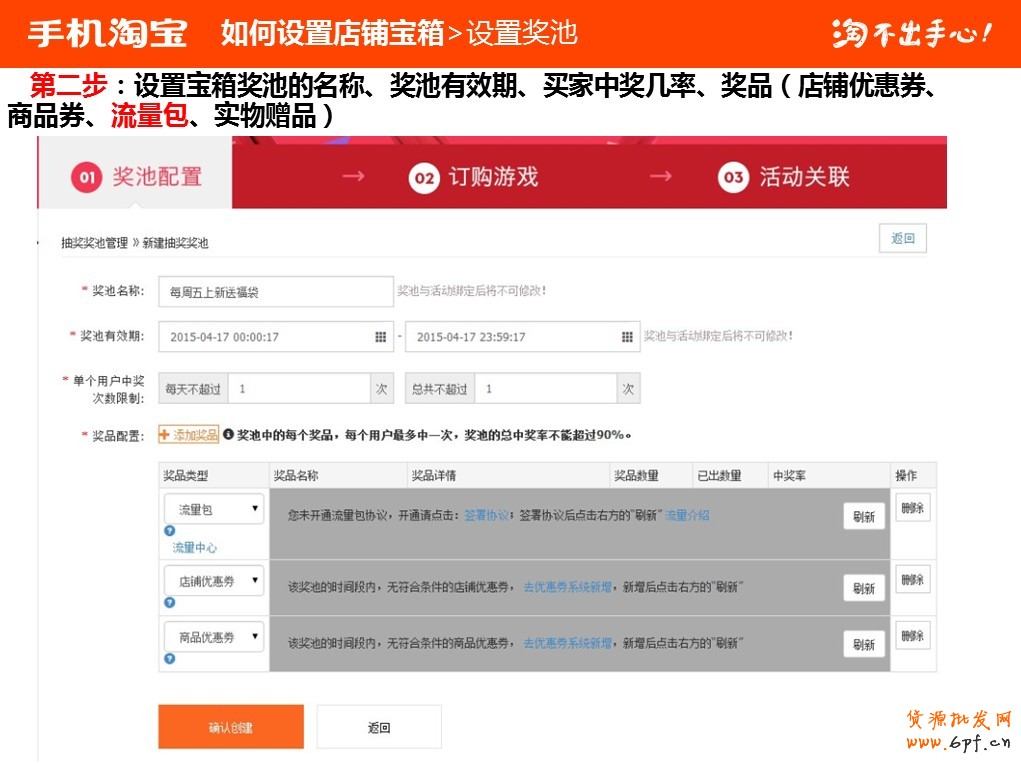Click help icon under 商品优惠券 dropdown
Screen dimensions: 1021x764
click(170, 658)
